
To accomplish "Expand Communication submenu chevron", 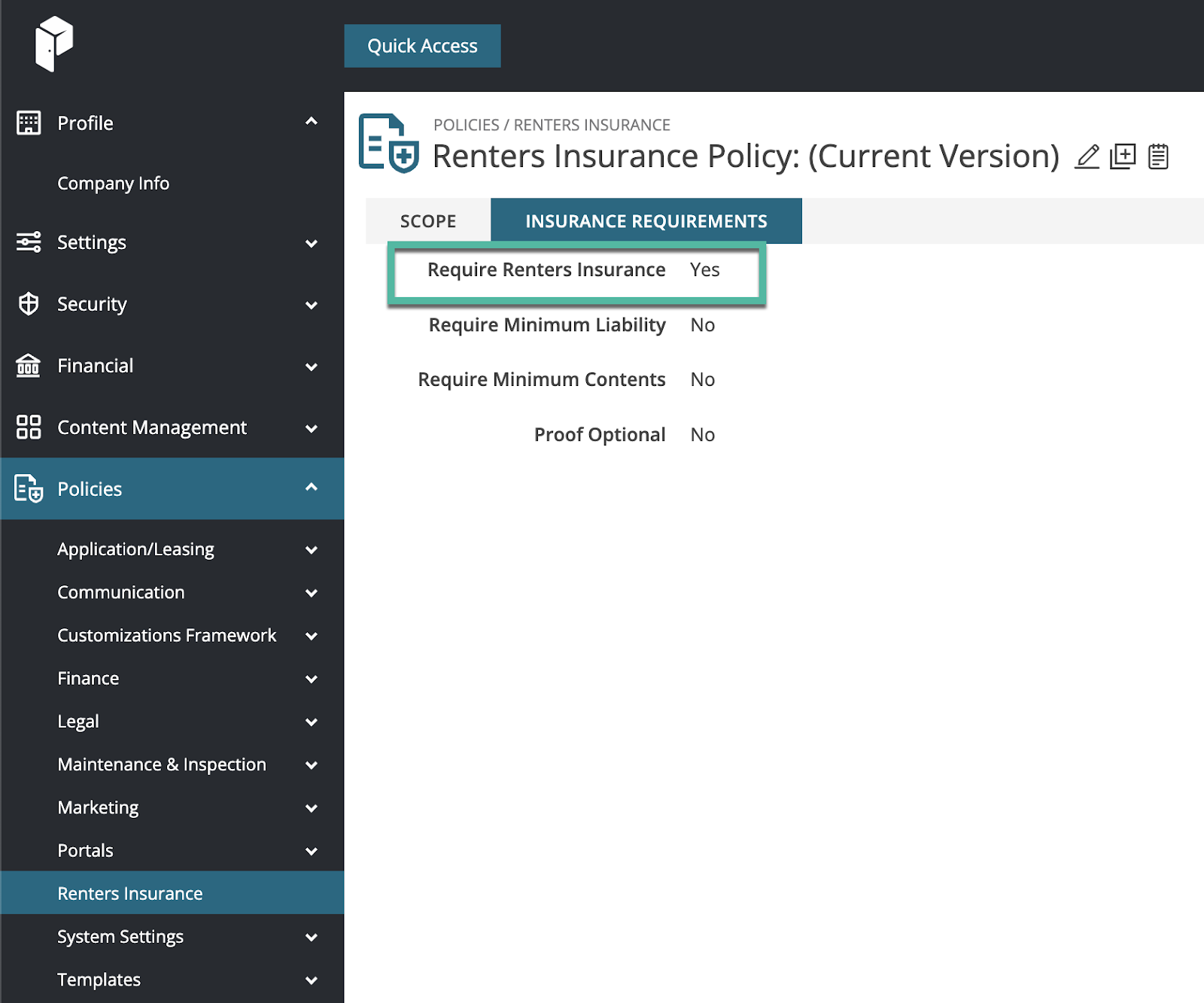I will [x=312, y=594].
